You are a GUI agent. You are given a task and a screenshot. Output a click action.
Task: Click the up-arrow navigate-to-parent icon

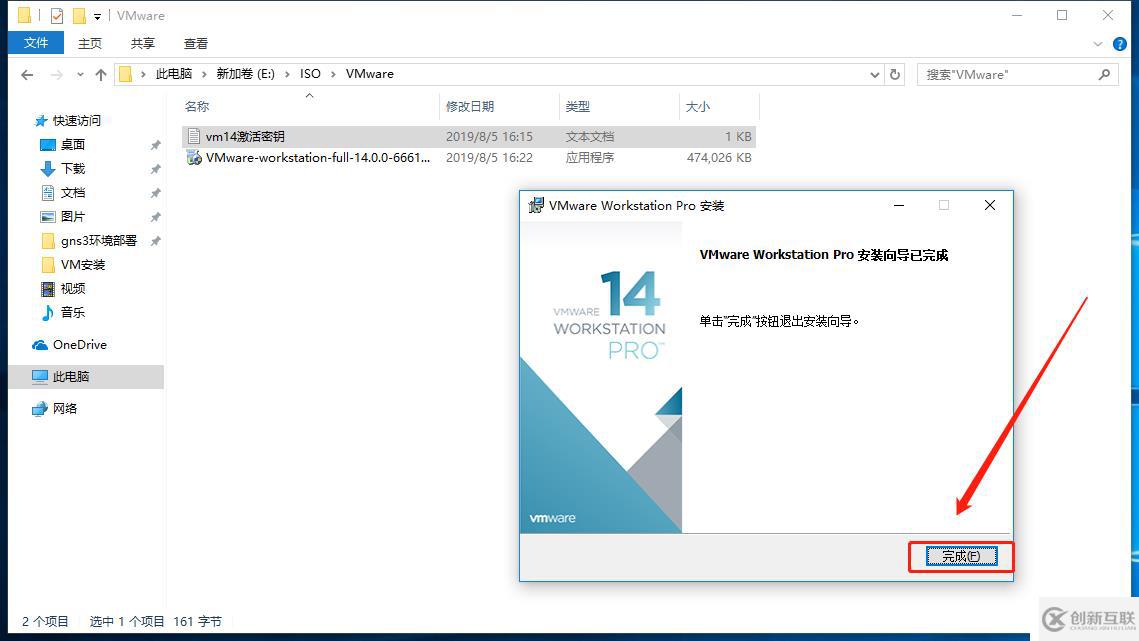pyautogui.click(x=101, y=73)
